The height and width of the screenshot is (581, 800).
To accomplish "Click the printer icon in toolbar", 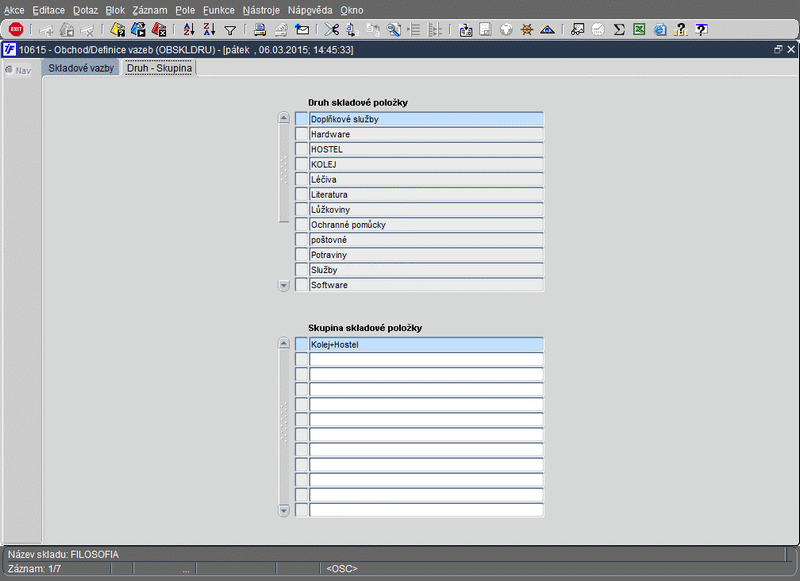I will pyautogui.click(x=260, y=30).
